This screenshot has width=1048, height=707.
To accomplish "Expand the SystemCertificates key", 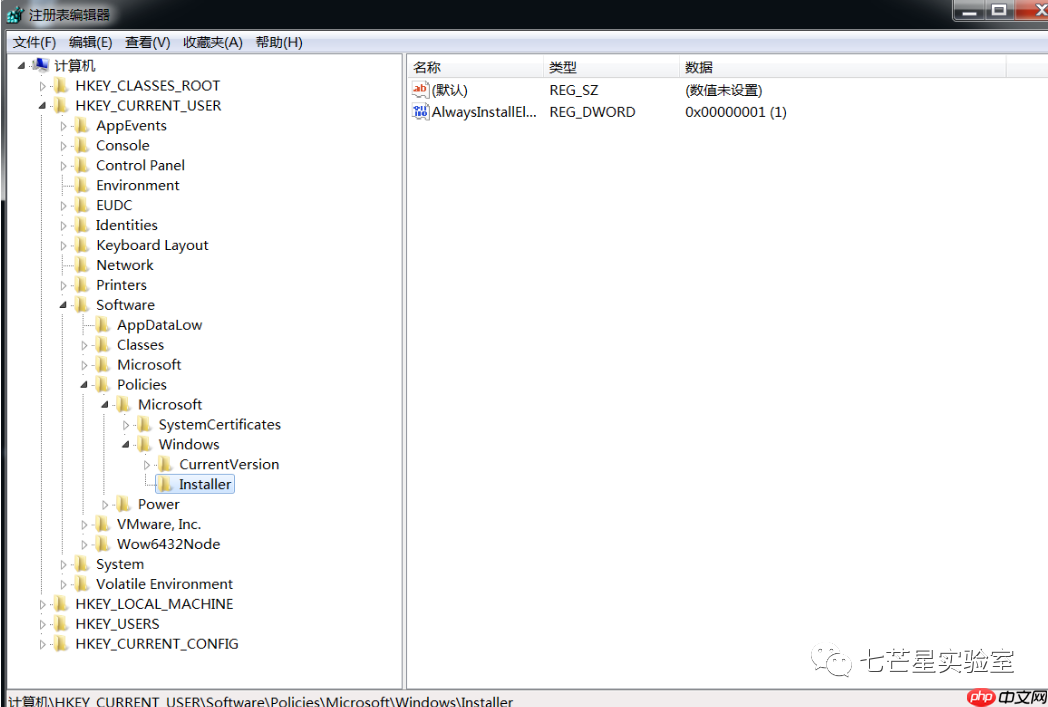I will pyautogui.click(x=125, y=424).
